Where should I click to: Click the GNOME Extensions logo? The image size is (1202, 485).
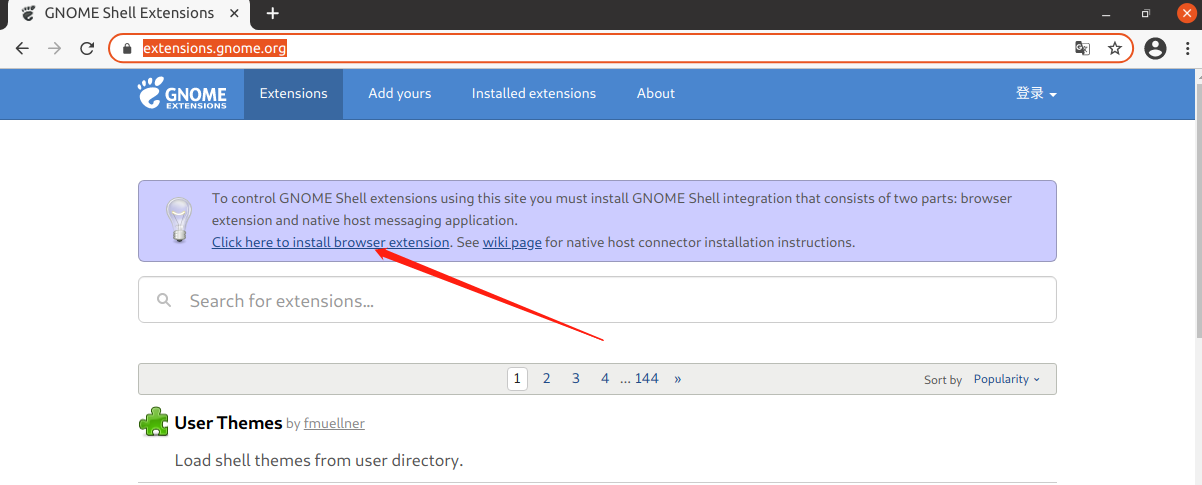pyautogui.click(x=182, y=93)
